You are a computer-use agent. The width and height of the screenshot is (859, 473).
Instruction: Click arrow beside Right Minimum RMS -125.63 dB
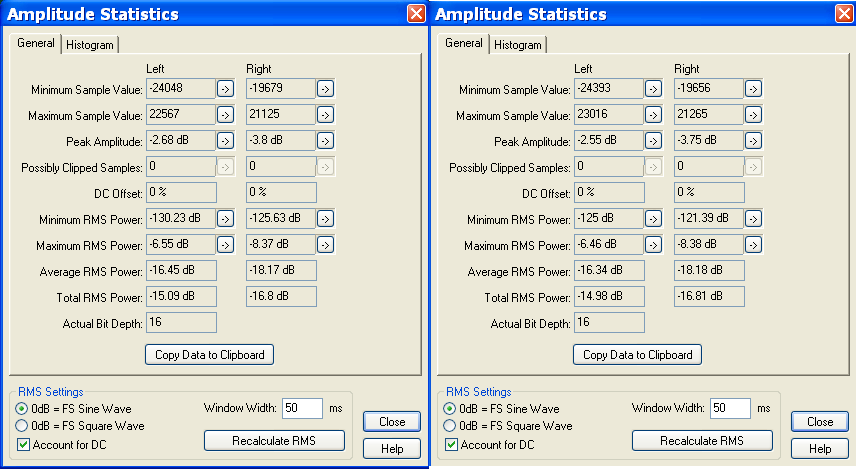(x=325, y=219)
